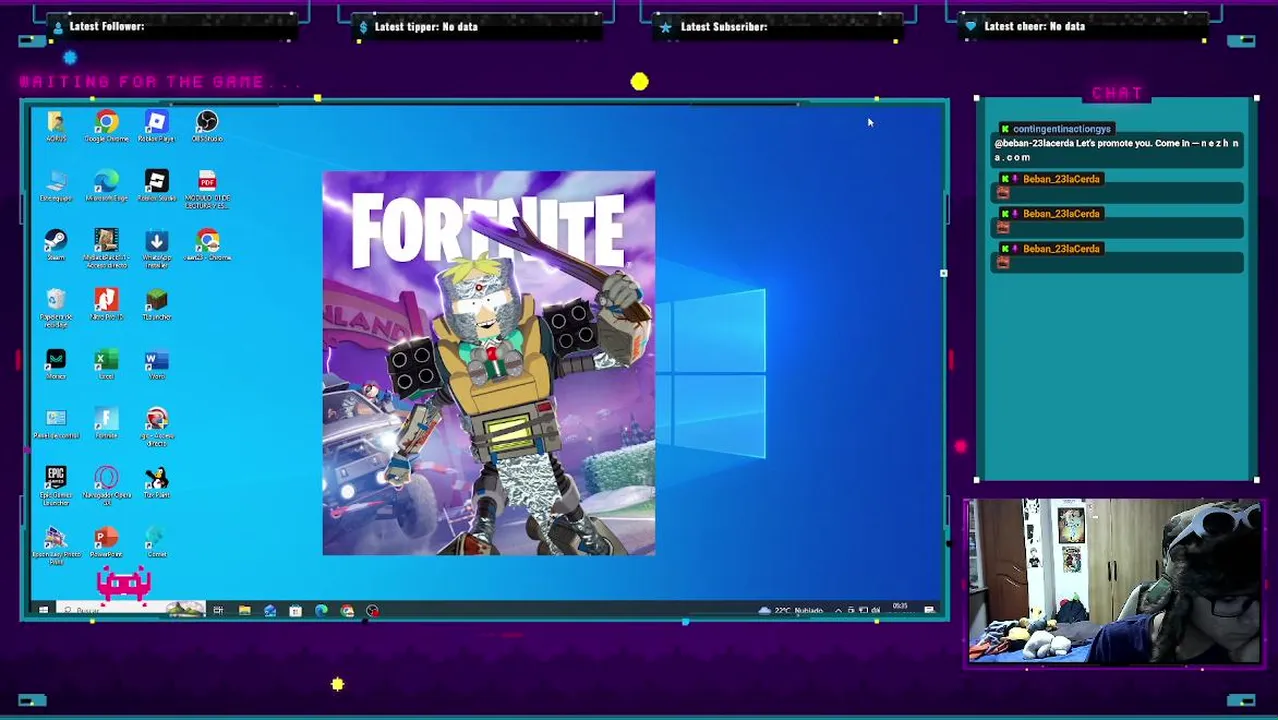Switch to Chrome in the taskbar

pos(347,610)
